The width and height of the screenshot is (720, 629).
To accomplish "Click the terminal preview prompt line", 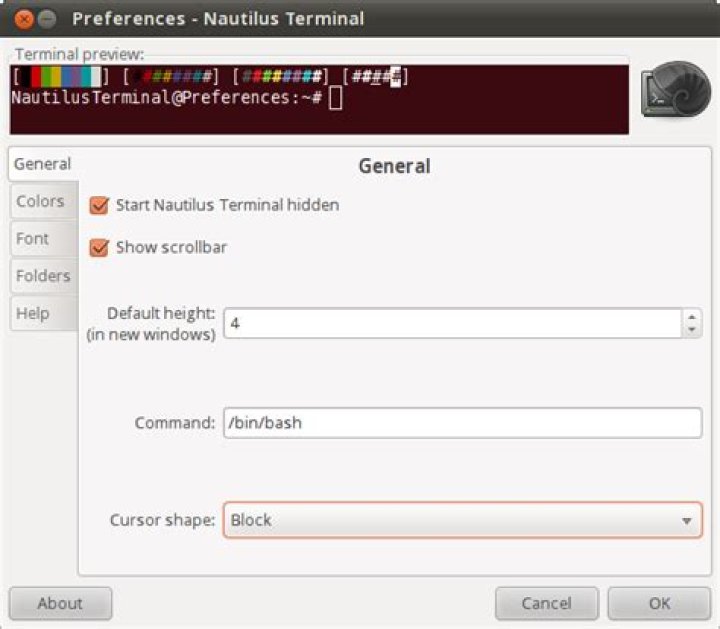I will 176,98.
